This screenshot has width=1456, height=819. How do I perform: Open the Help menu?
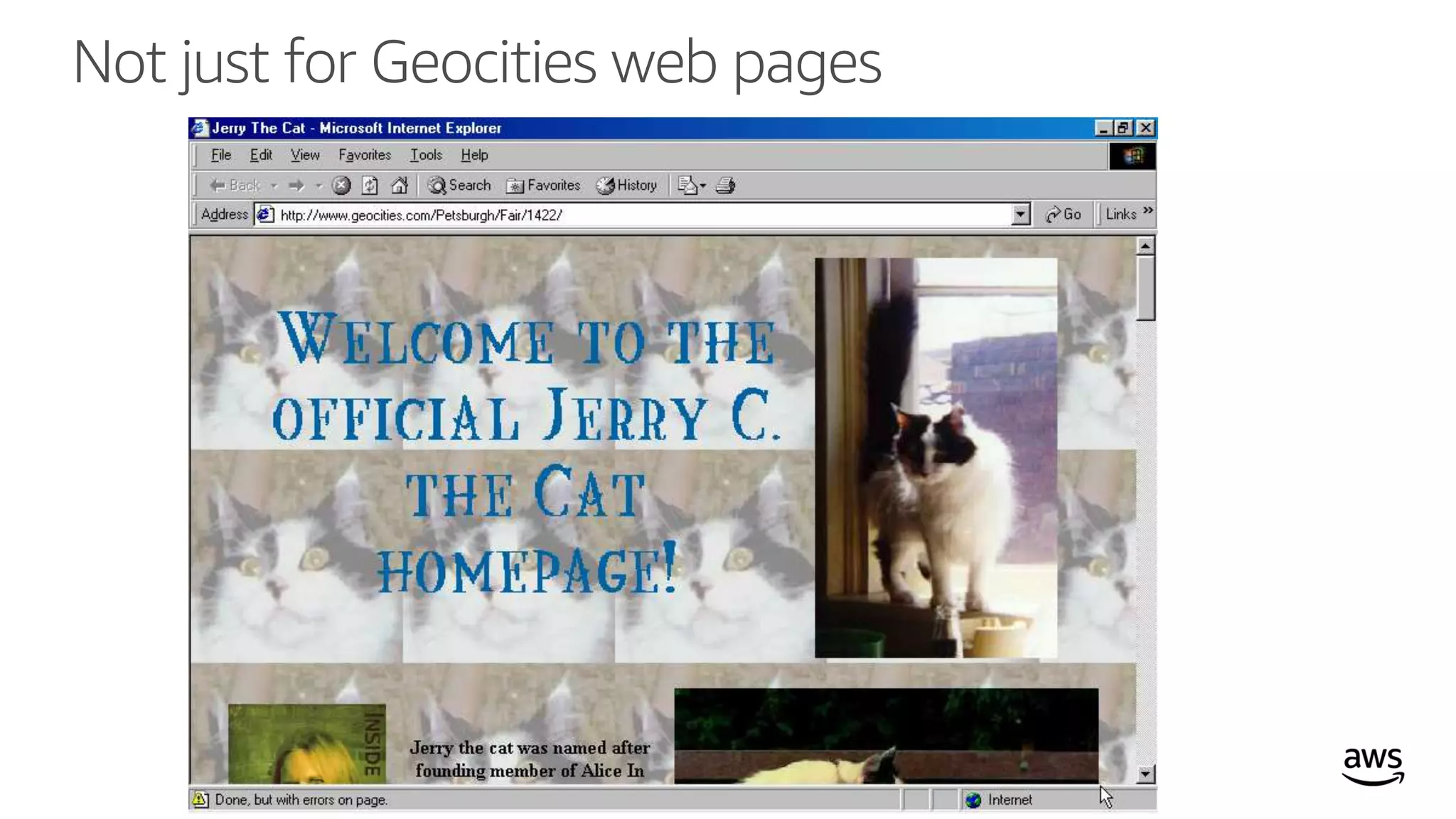[x=474, y=155]
